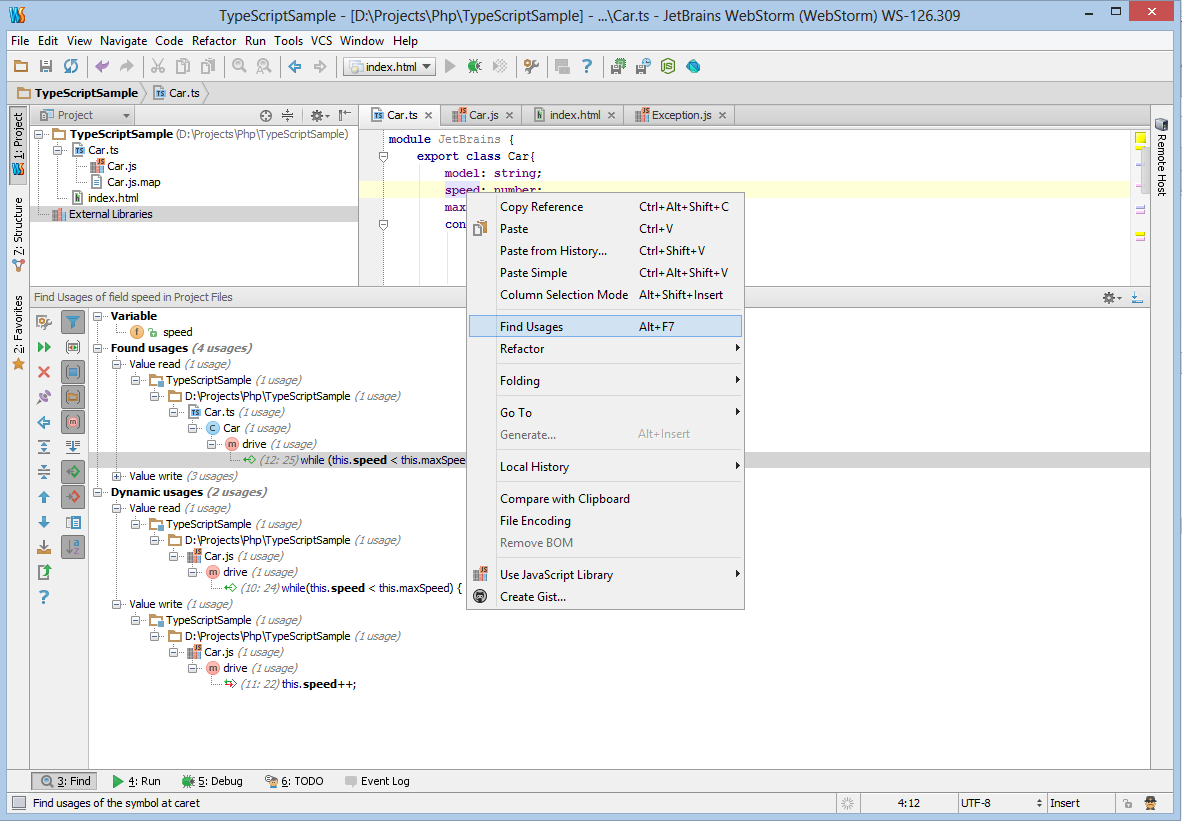
Task: Click the TypeScriptSample breadcrumb
Action: pos(77,93)
